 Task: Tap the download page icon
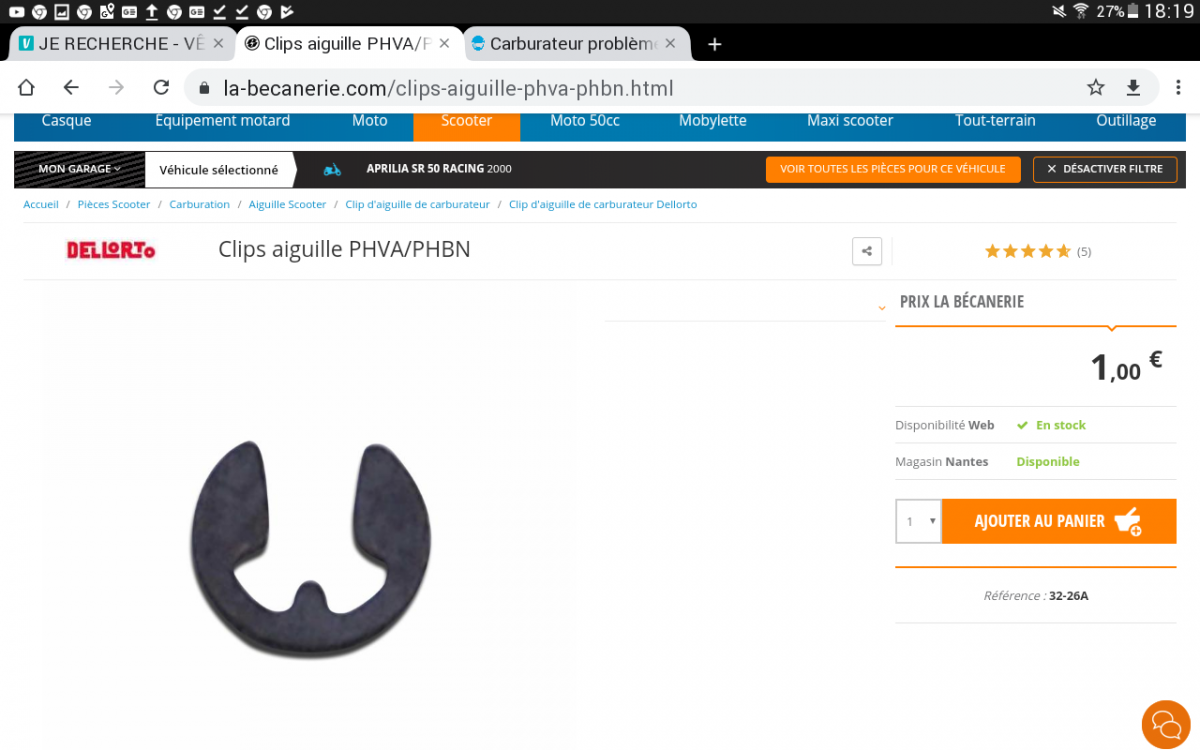[1133, 88]
